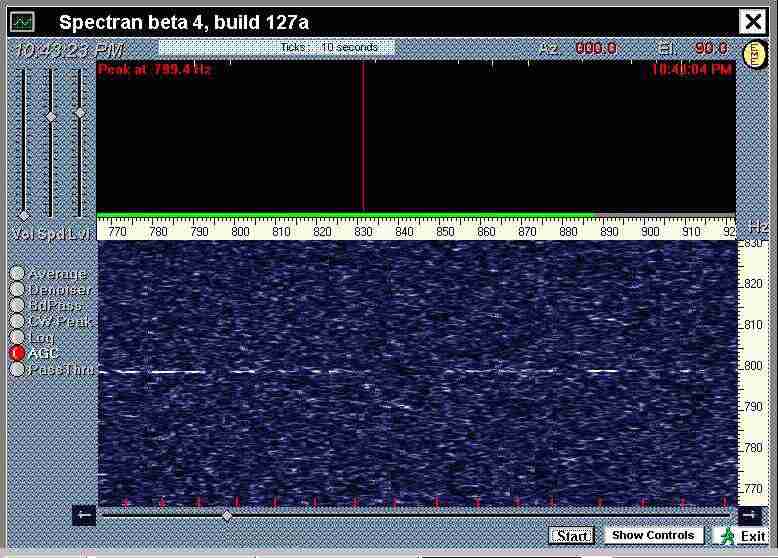
Task: Click the 810 label on vertical scale
Action: click(x=753, y=325)
